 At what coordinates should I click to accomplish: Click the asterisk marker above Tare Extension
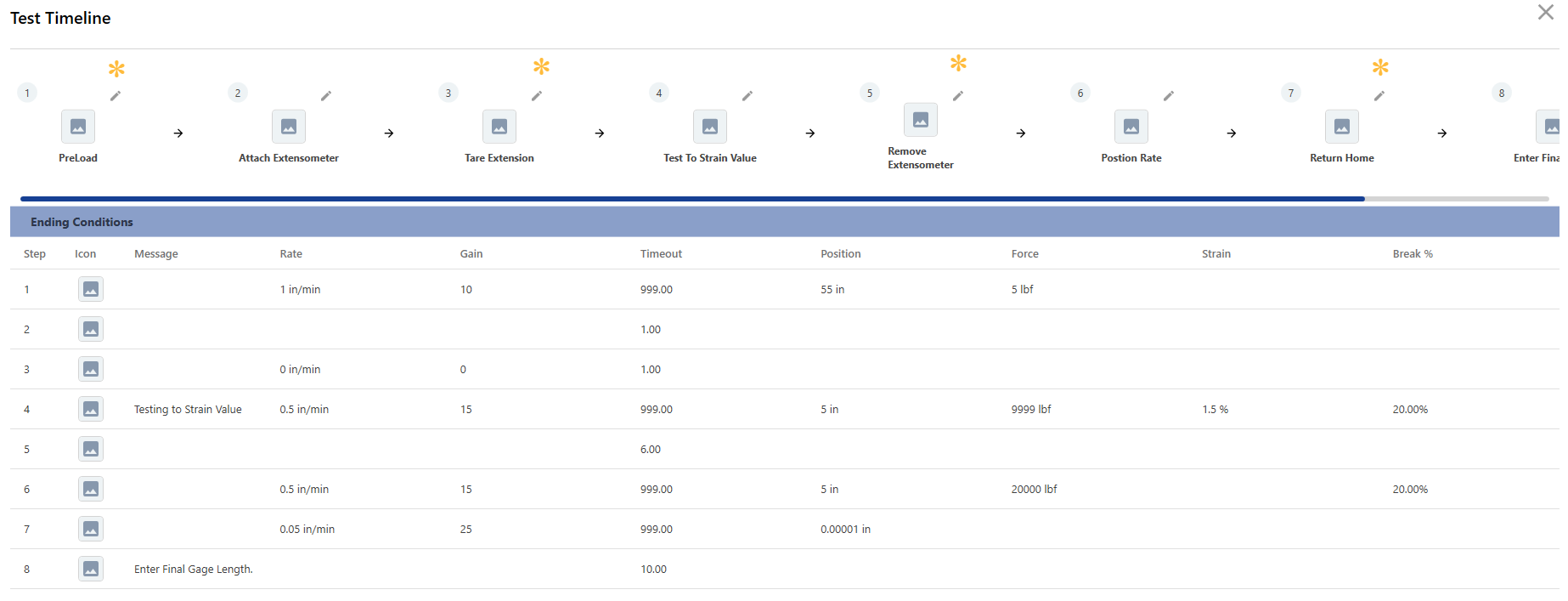coord(541,66)
